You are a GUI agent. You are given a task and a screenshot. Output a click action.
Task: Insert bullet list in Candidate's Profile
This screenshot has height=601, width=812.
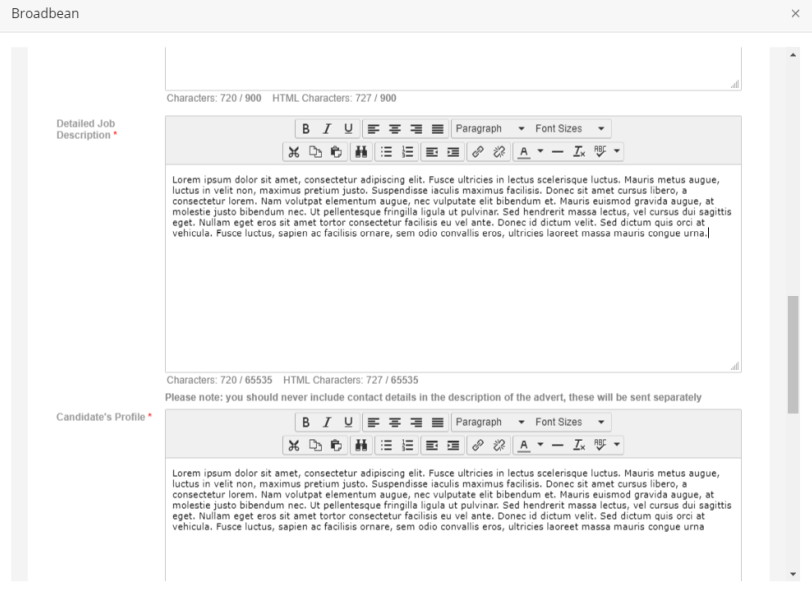(x=386, y=445)
